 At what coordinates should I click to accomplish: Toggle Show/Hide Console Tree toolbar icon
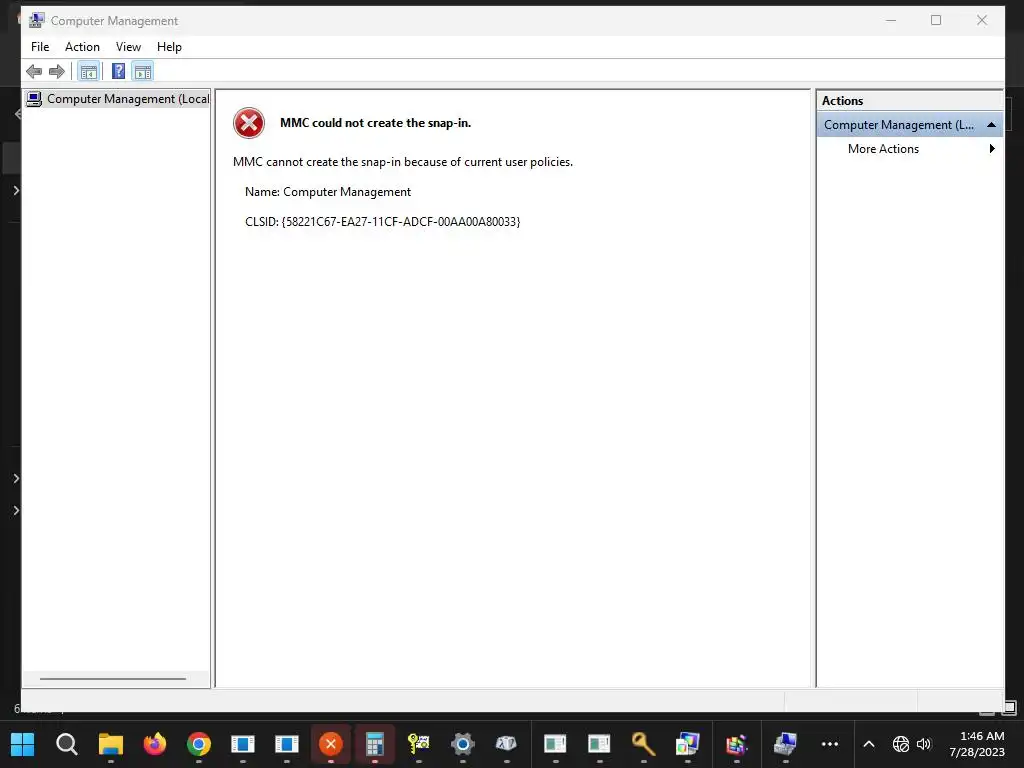point(89,71)
